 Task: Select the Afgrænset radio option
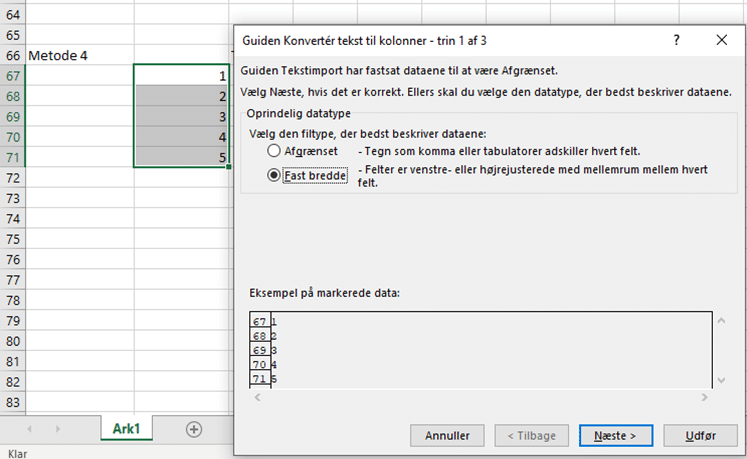274,151
